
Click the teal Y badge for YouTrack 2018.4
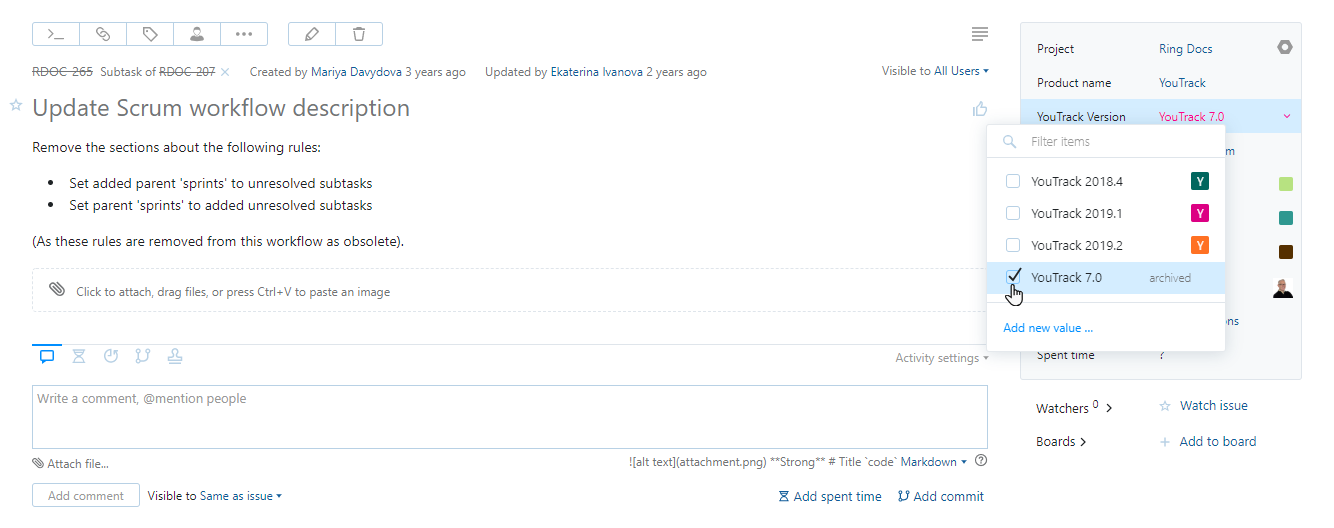point(1200,181)
